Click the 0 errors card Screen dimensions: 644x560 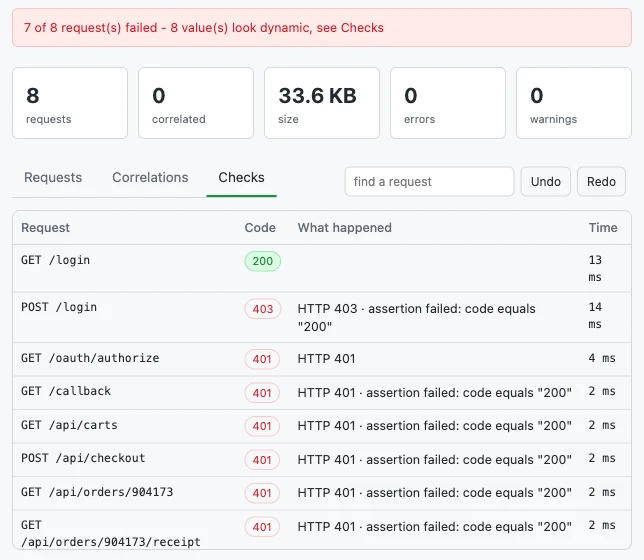(448, 103)
